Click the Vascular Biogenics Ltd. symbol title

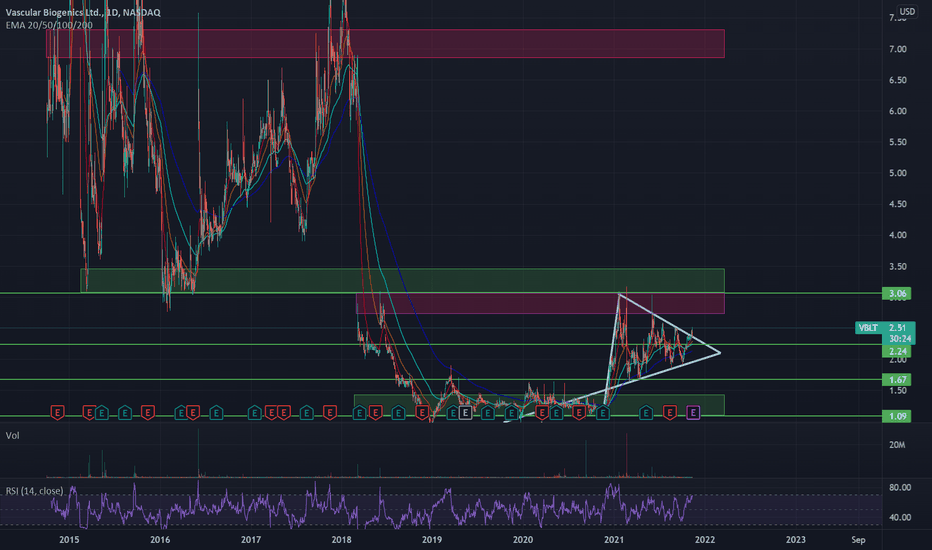pos(83,12)
